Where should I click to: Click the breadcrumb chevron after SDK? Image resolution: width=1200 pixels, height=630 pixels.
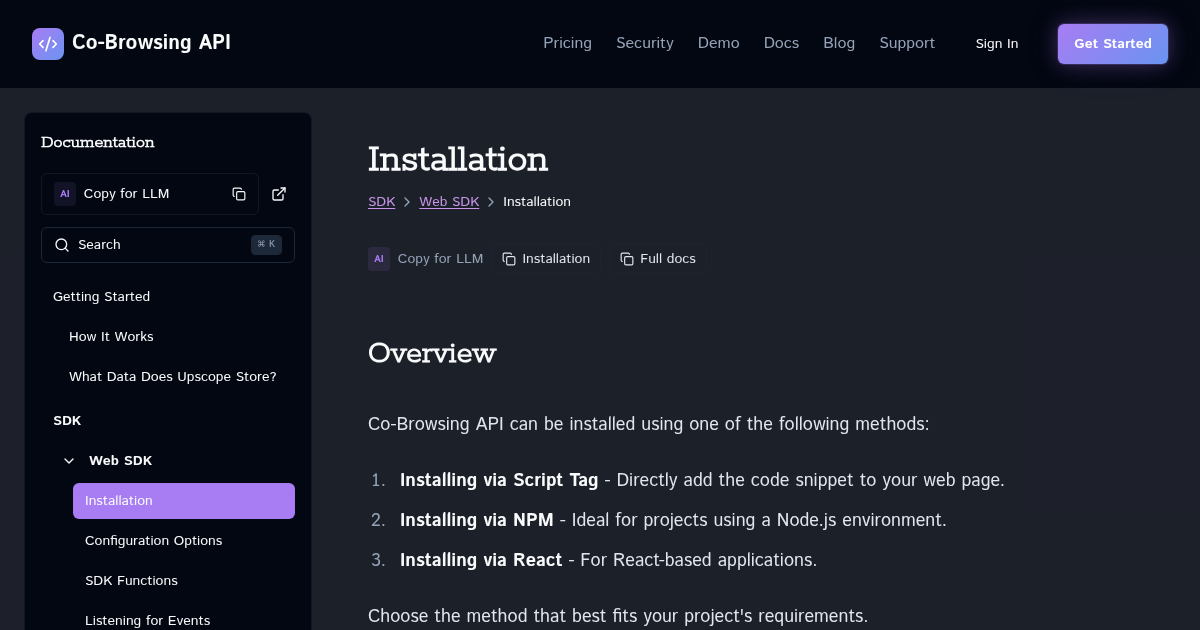coord(407,202)
